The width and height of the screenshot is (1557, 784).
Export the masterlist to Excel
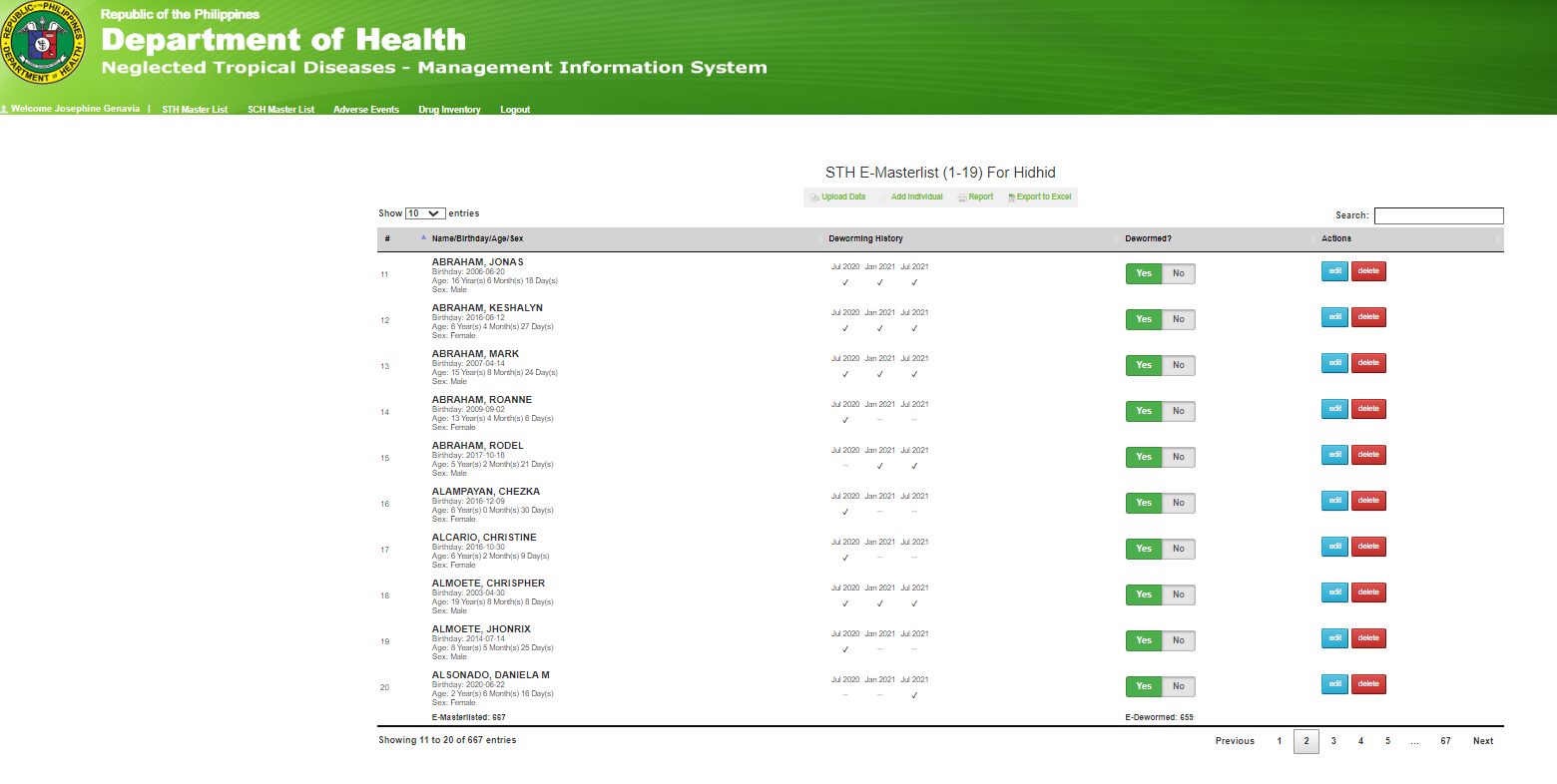(x=1040, y=197)
